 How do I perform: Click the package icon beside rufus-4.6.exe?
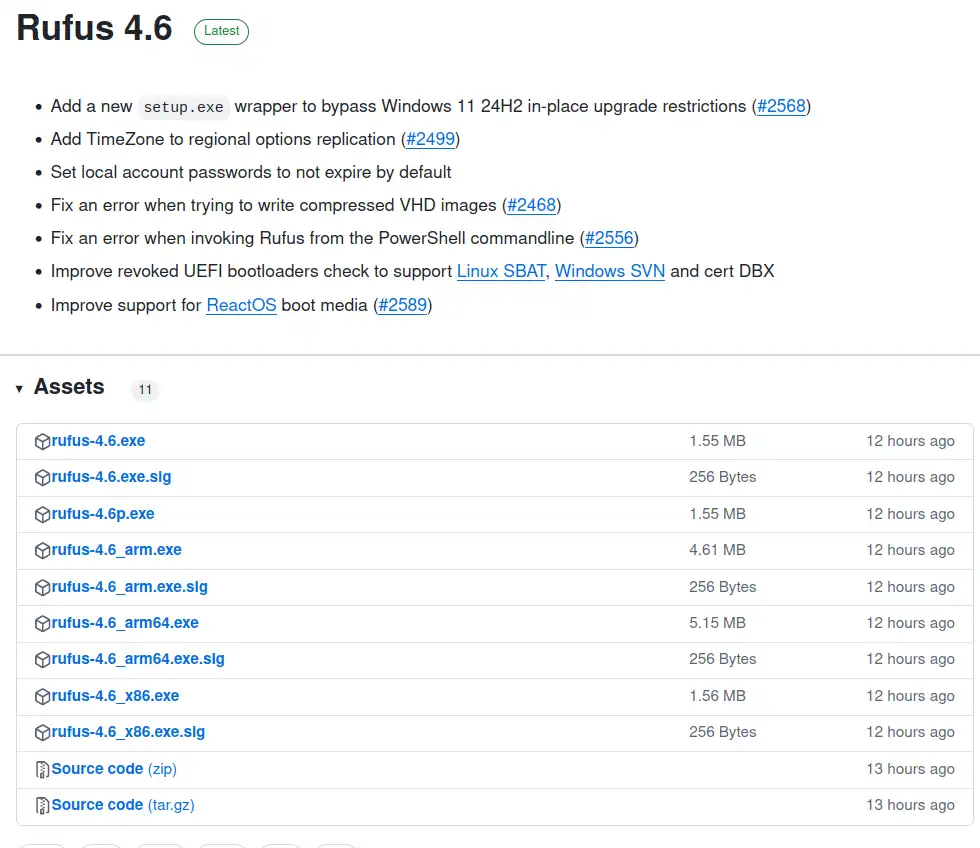coord(42,442)
